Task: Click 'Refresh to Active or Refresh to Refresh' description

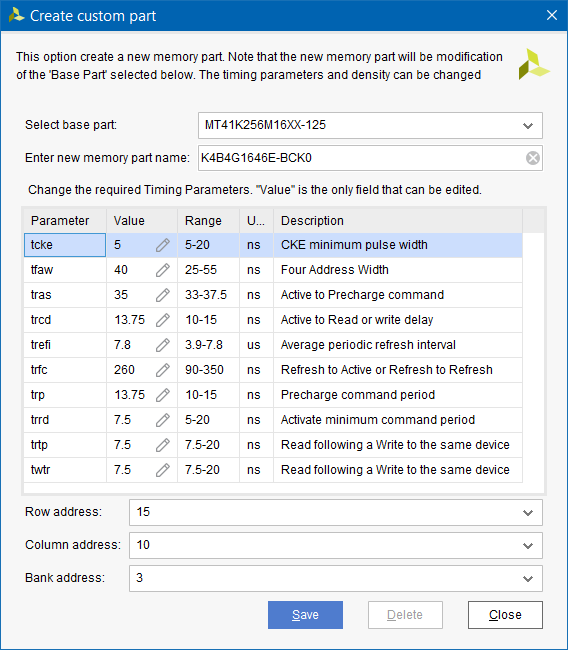Action: coord(387,370)
